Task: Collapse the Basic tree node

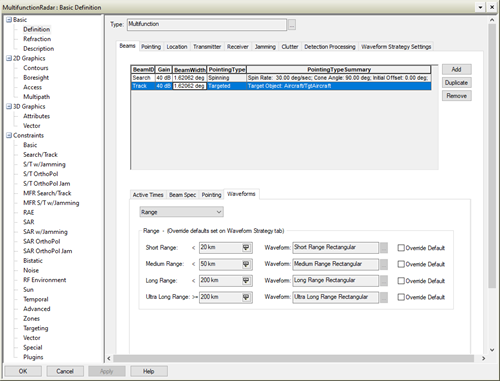Action: coord(9,20)
